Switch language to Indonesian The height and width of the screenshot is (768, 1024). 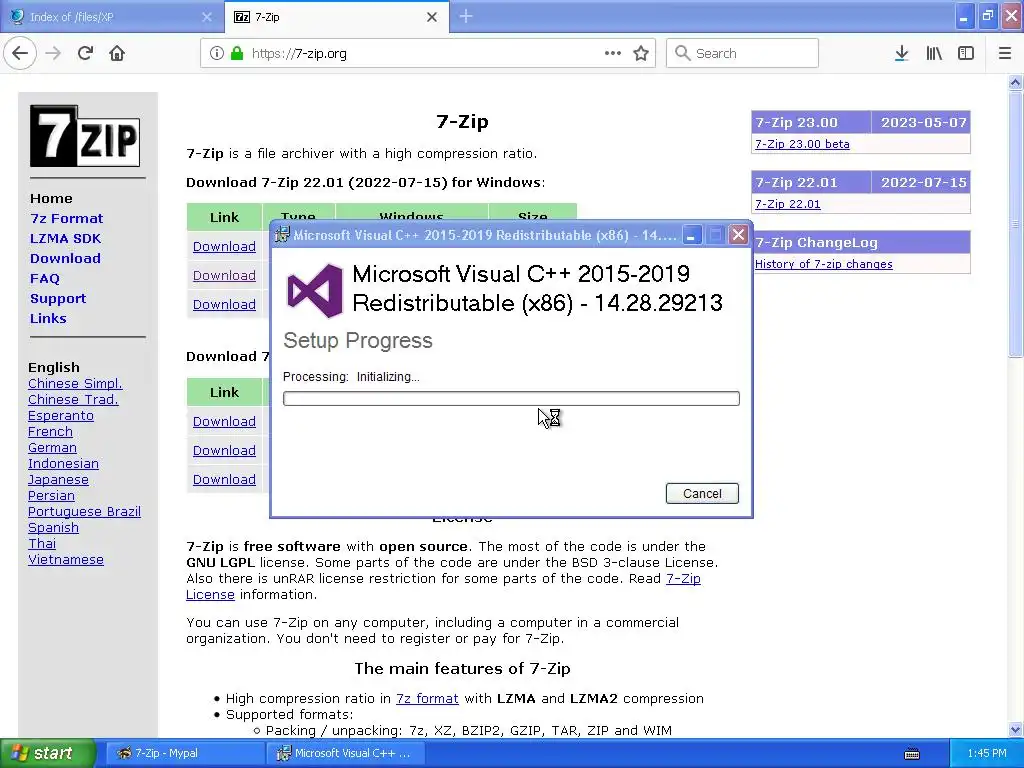(63, 464)
